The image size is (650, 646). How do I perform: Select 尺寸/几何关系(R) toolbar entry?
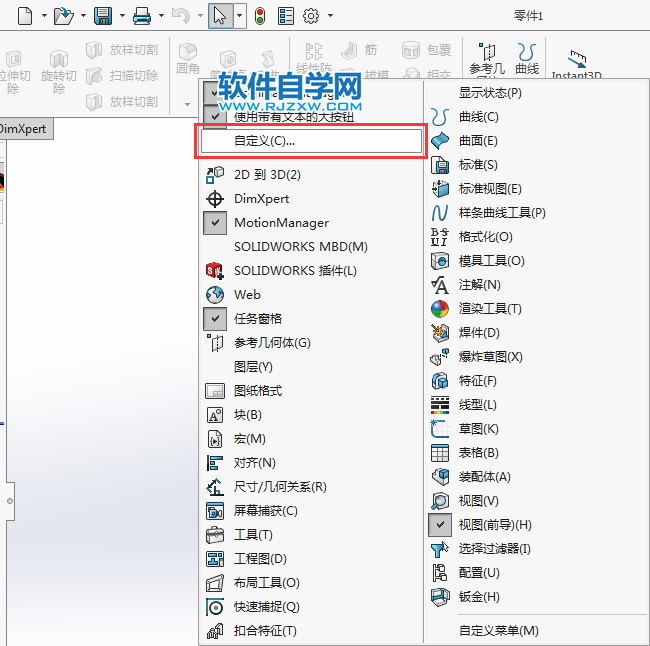pyautogui.click(x=280, y=487)
